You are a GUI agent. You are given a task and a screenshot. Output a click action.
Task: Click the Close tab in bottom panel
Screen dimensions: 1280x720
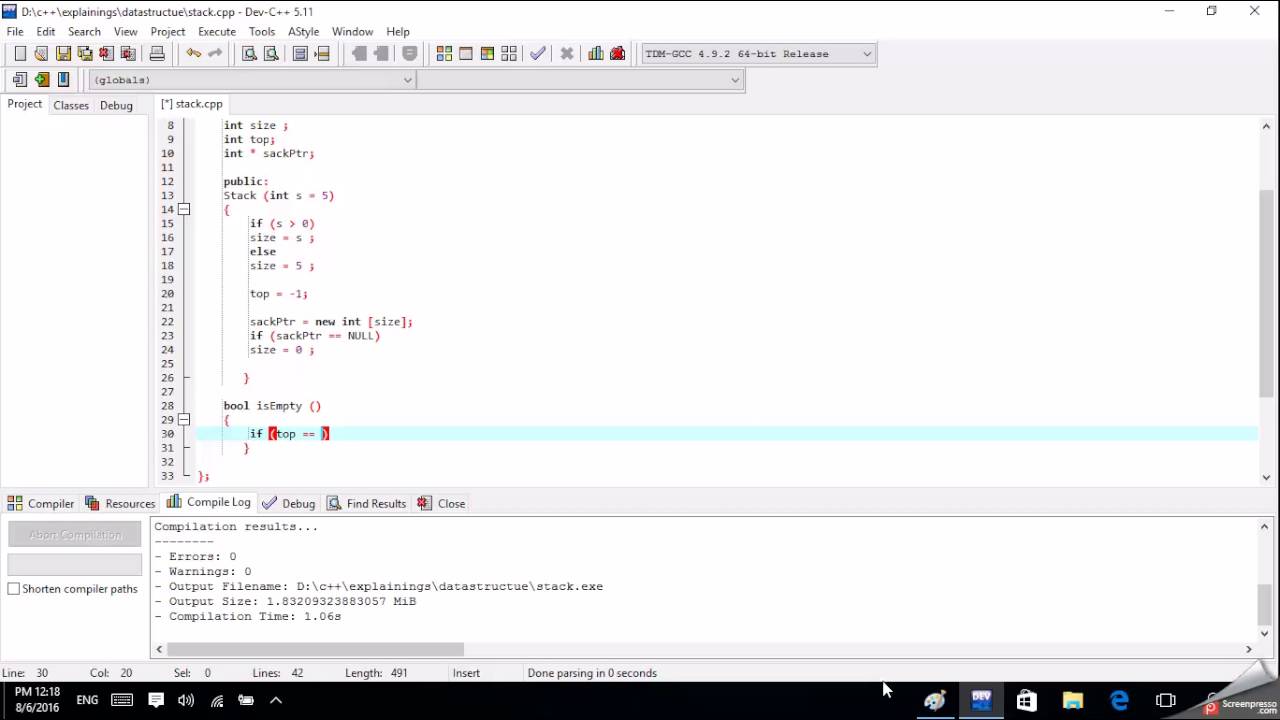point(442,503)
